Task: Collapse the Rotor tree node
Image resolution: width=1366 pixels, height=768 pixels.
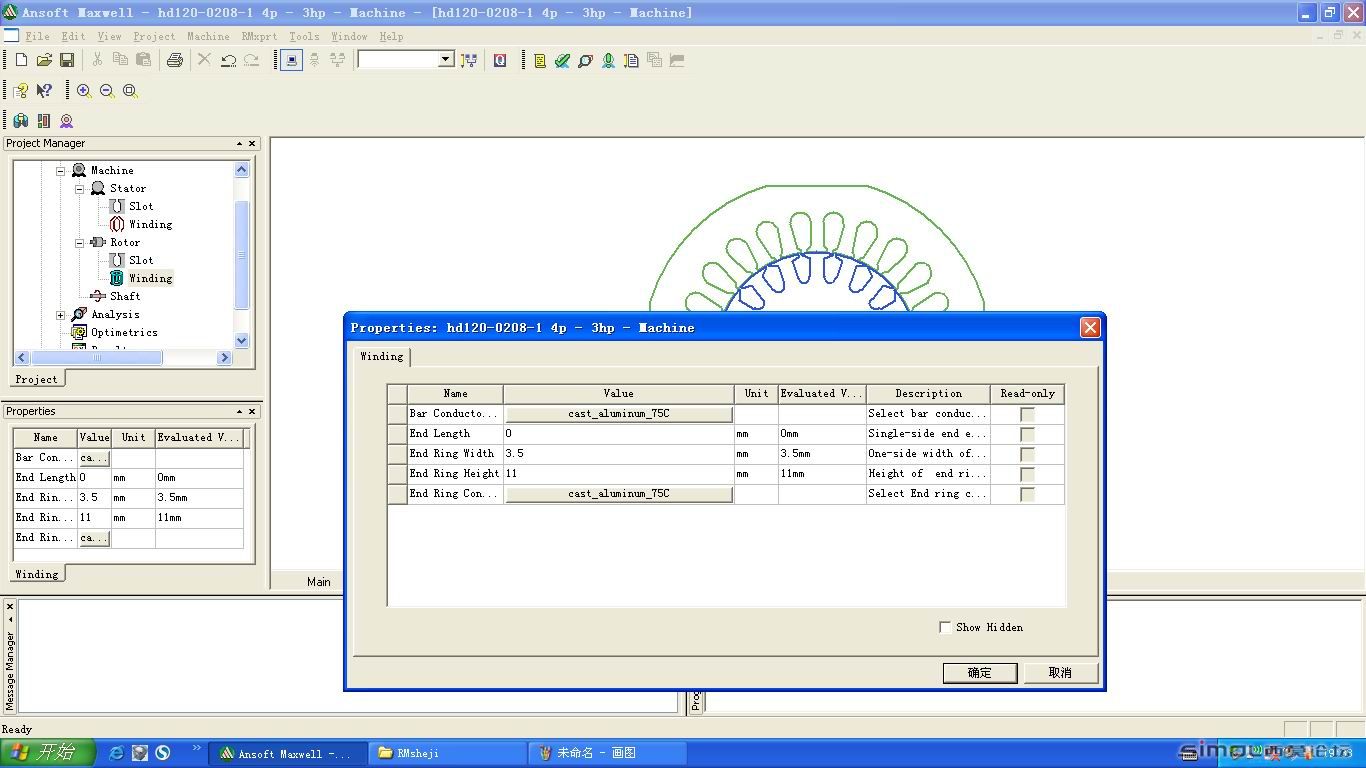Action: pyautogui.click(x=79, y=243)
